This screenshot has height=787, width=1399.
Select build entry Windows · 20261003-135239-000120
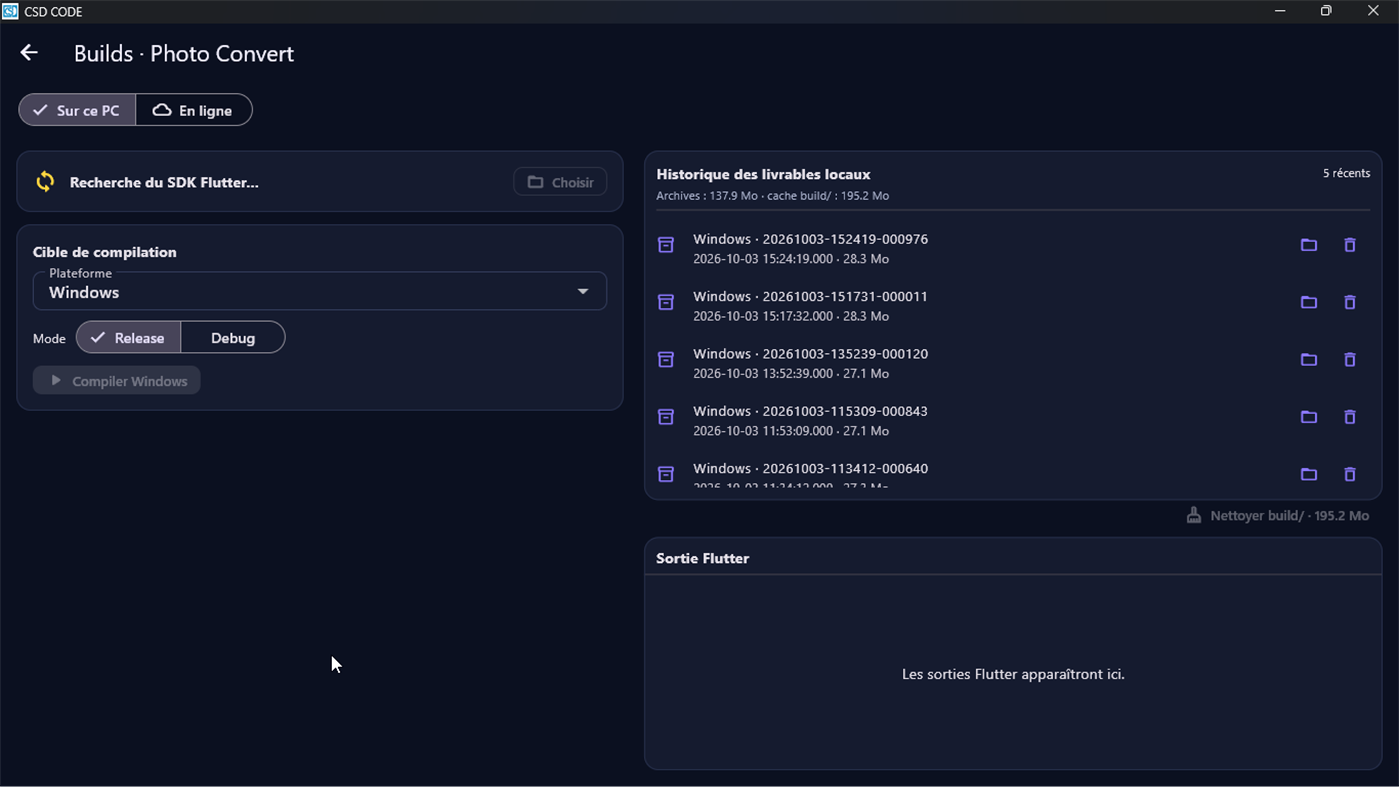click(1013, 363)
